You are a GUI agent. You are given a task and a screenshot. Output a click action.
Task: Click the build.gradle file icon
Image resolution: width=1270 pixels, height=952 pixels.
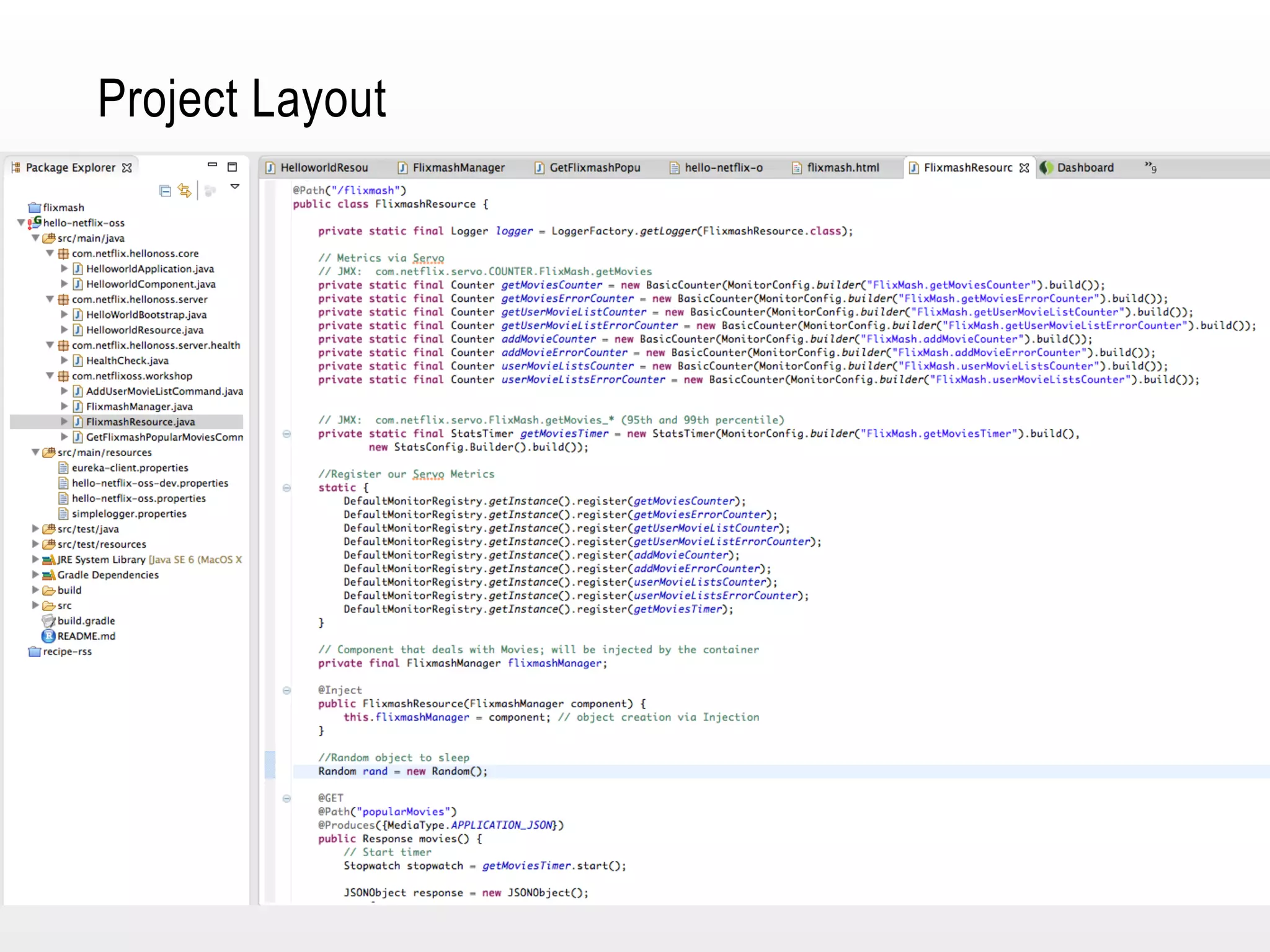(49, 620)
